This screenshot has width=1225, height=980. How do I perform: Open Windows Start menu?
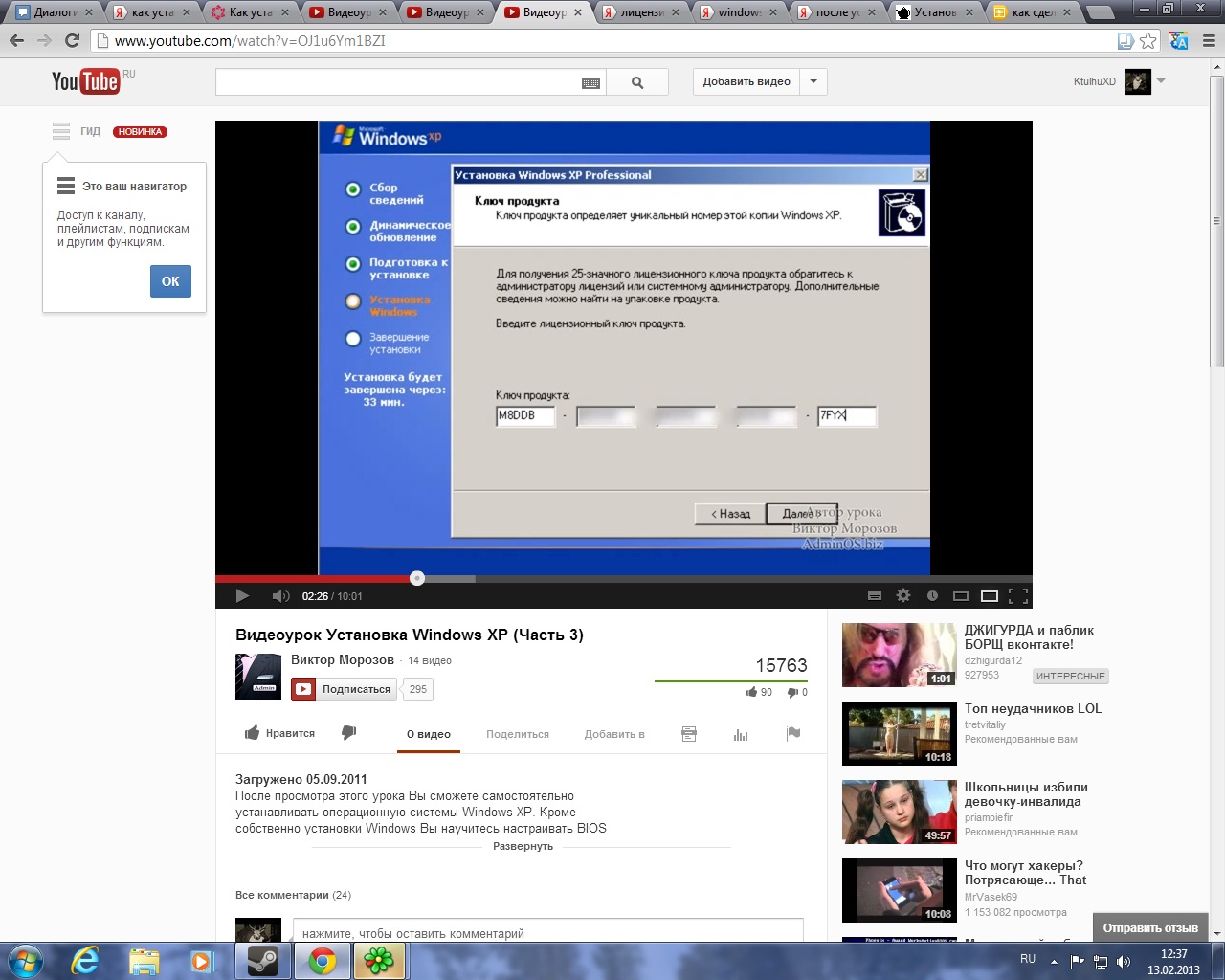pos(24,960)
